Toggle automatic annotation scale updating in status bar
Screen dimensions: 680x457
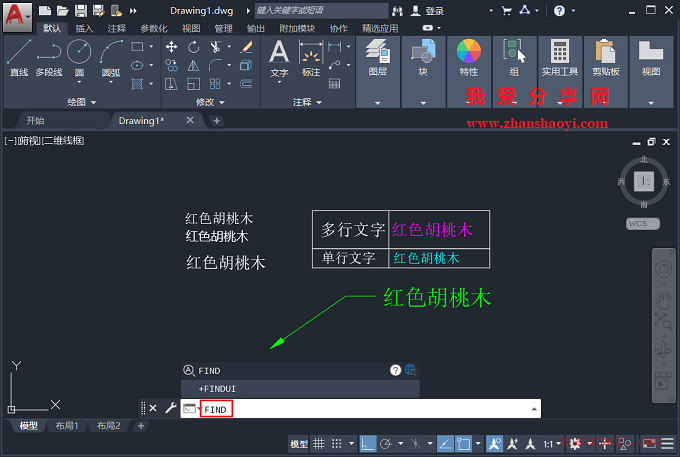click(512, 444)
